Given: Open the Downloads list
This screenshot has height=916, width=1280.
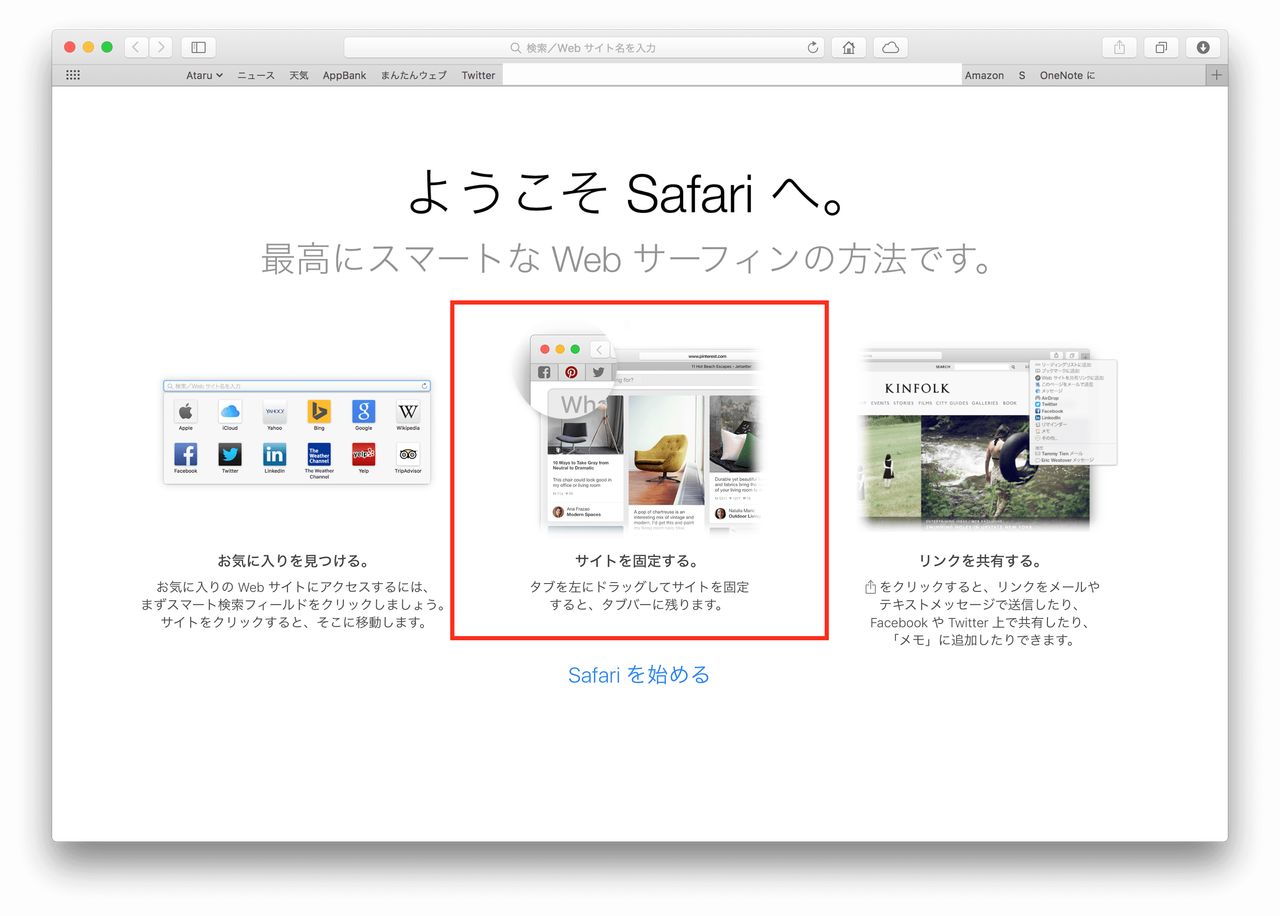Looking at the screenshot, I should coord(1203,47).
